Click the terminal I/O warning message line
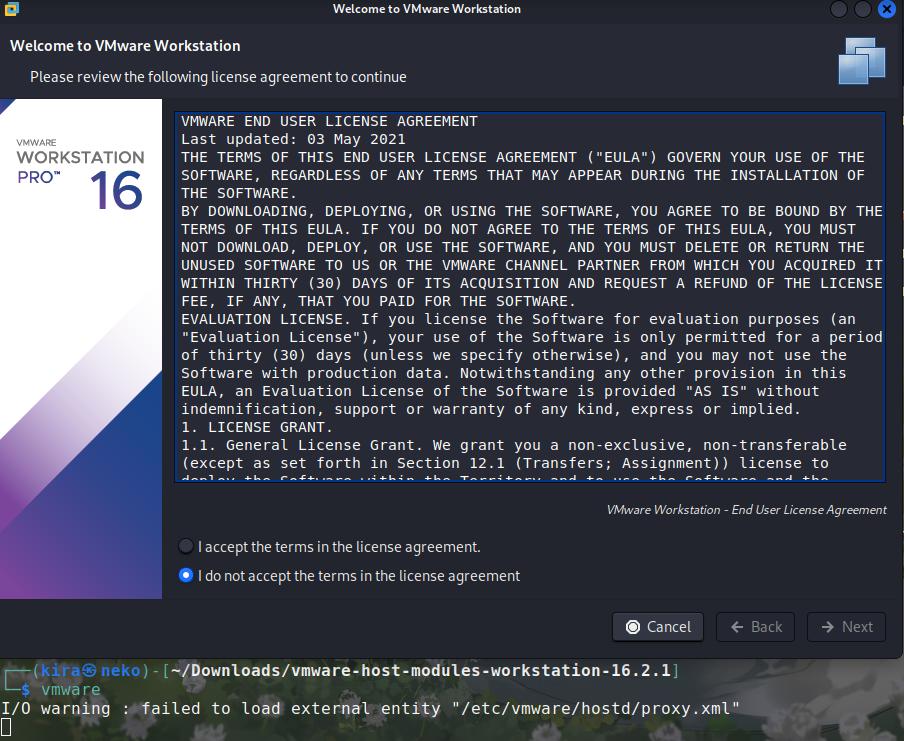The height and width of the screenshot is (741, 904). click(370, 708)
